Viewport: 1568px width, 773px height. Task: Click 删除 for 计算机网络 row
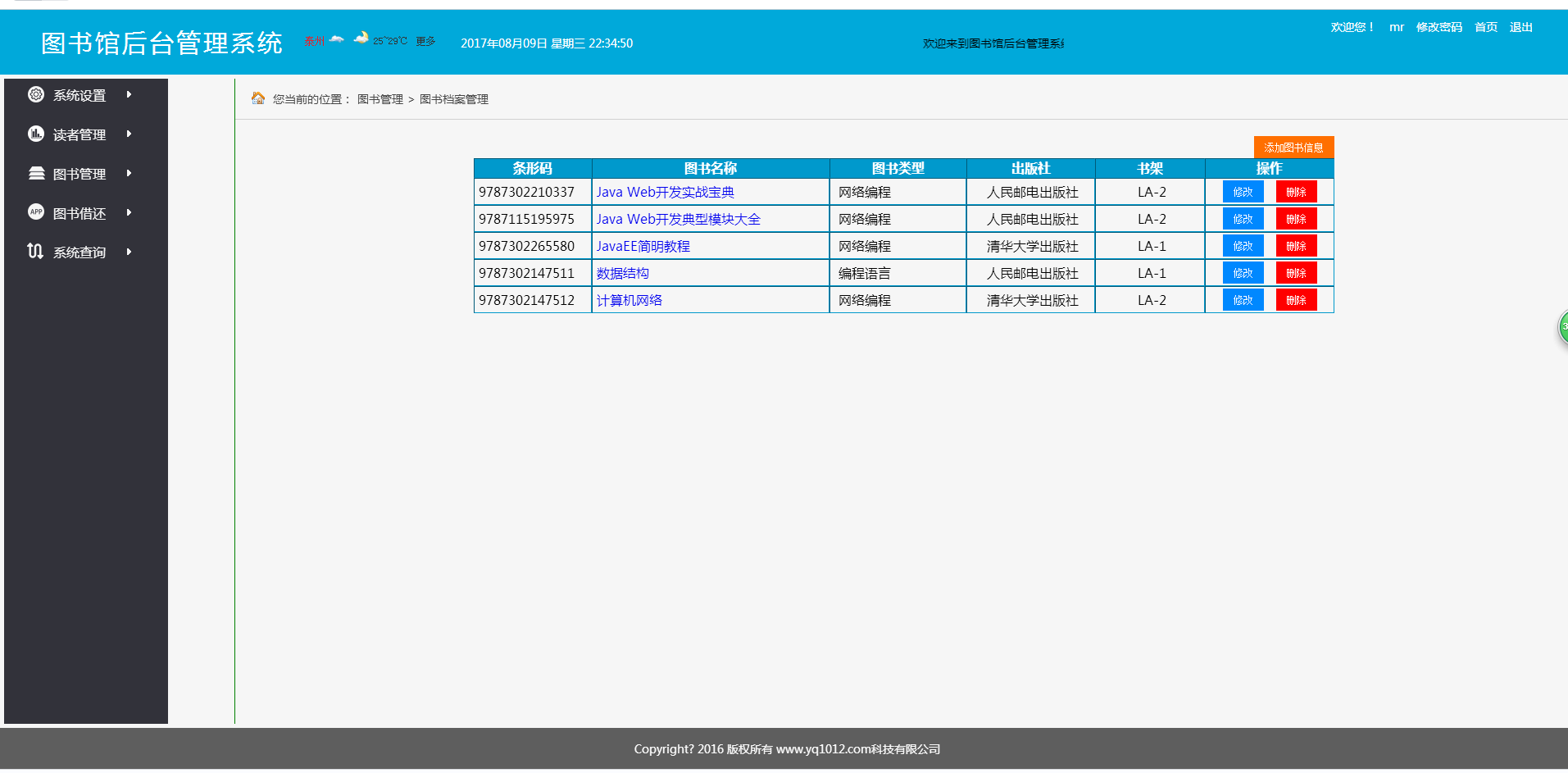[1296, 300]
